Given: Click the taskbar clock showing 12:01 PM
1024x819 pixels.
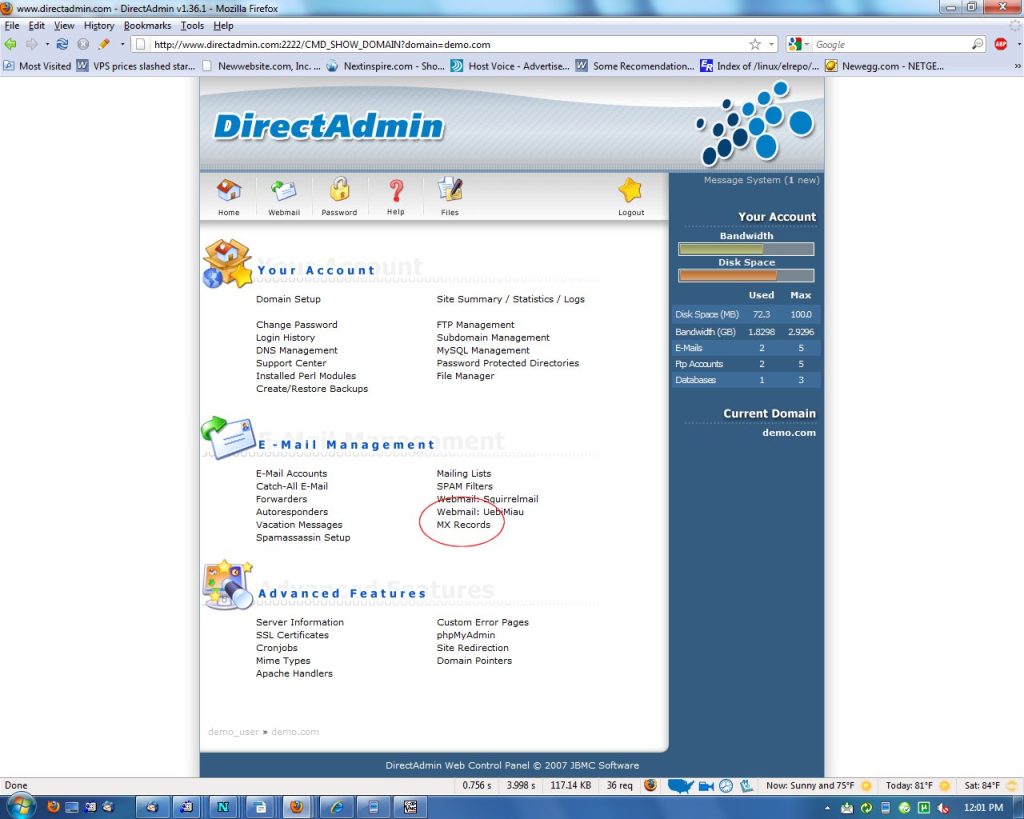Looking at the screenshot, I should (983, 808).
